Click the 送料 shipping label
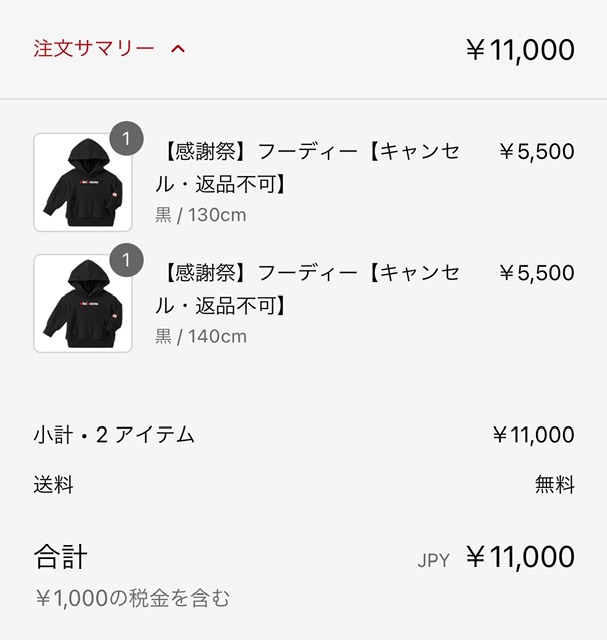Image resolution: width=607 pixels, height=640 pixels. pyautogui.click(x=53, y=486)
